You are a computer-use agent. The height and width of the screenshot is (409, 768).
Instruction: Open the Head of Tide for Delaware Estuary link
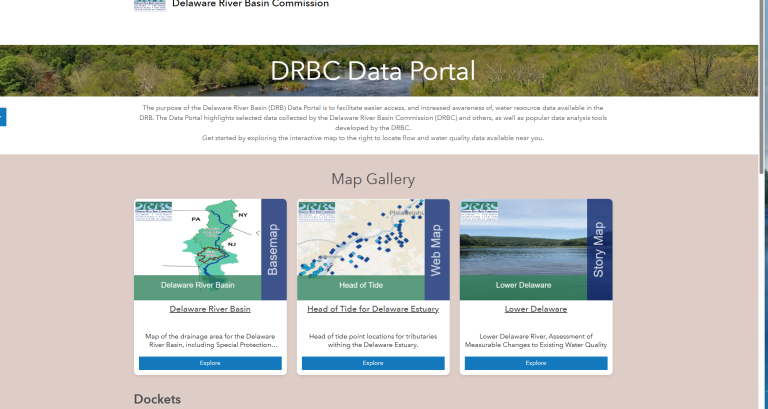pyautogui.click(x=373, y=310)
